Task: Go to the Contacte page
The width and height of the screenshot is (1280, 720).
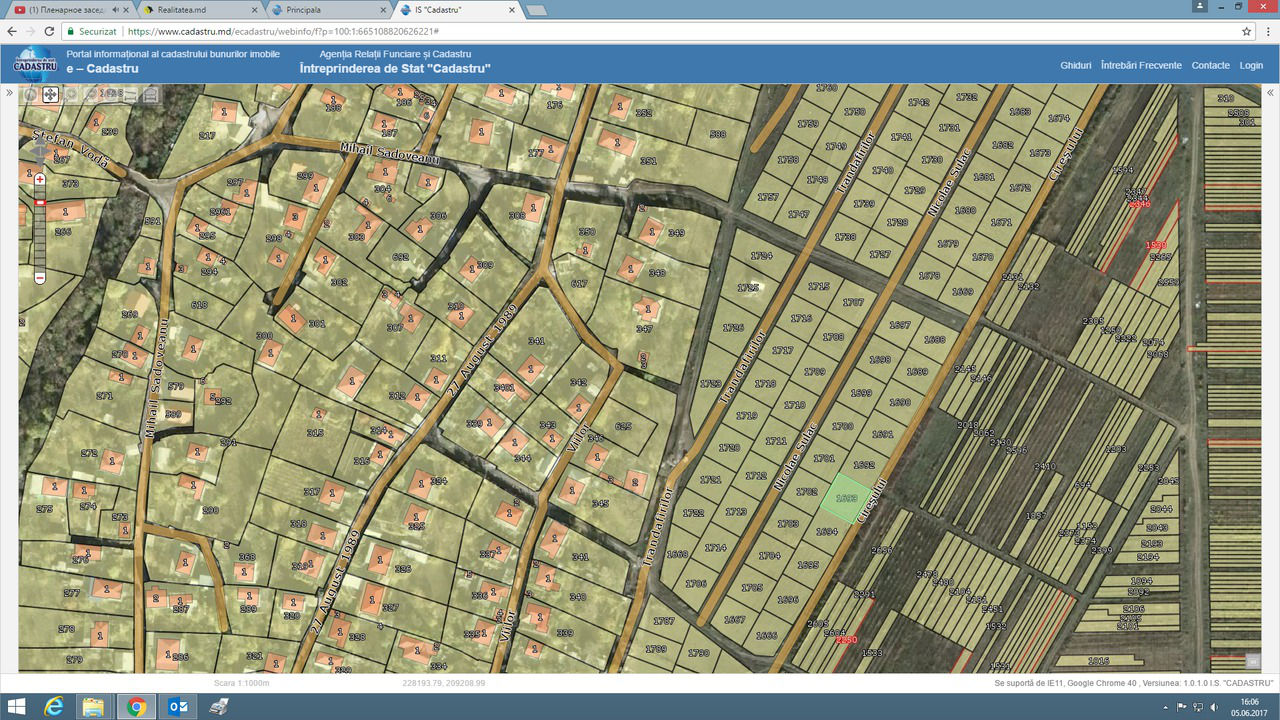Action: click(1211, 65)
